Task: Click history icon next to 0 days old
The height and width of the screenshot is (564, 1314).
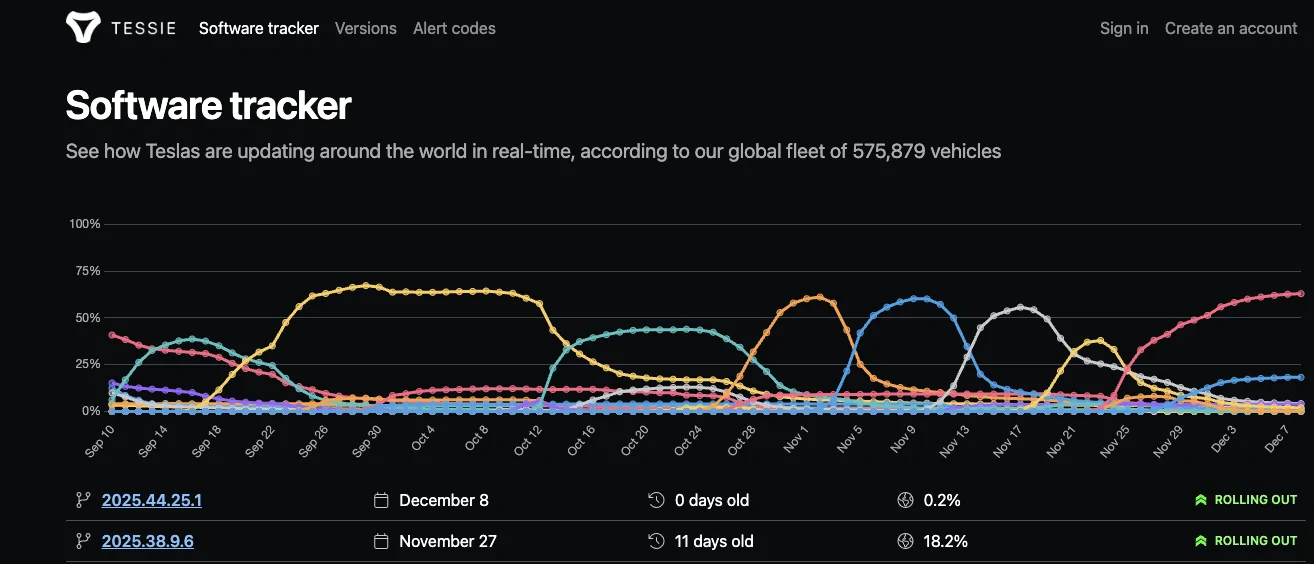Action: click(x=656, y=500)
